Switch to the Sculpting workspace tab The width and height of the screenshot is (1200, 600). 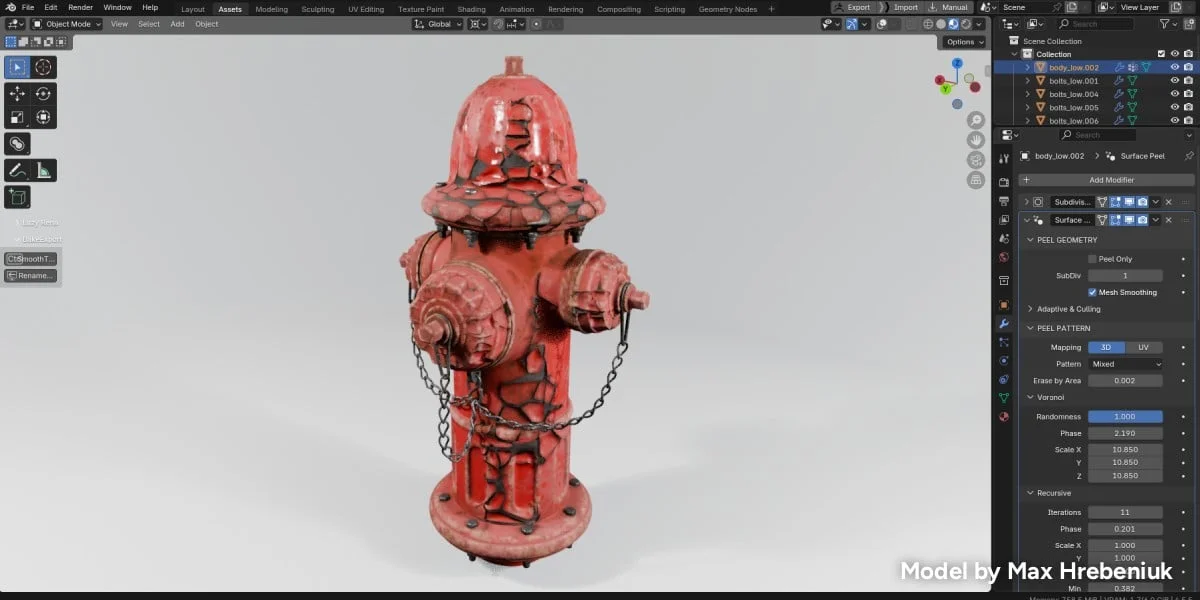click(x=317, y=8)
